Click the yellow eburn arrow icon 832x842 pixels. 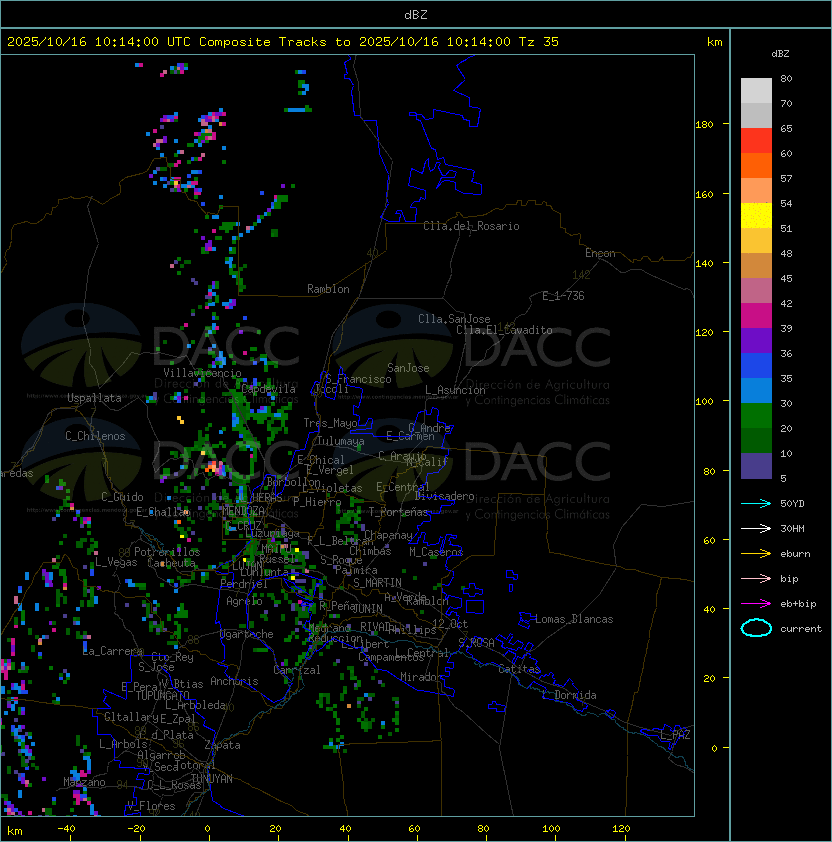tap(756, 554)
